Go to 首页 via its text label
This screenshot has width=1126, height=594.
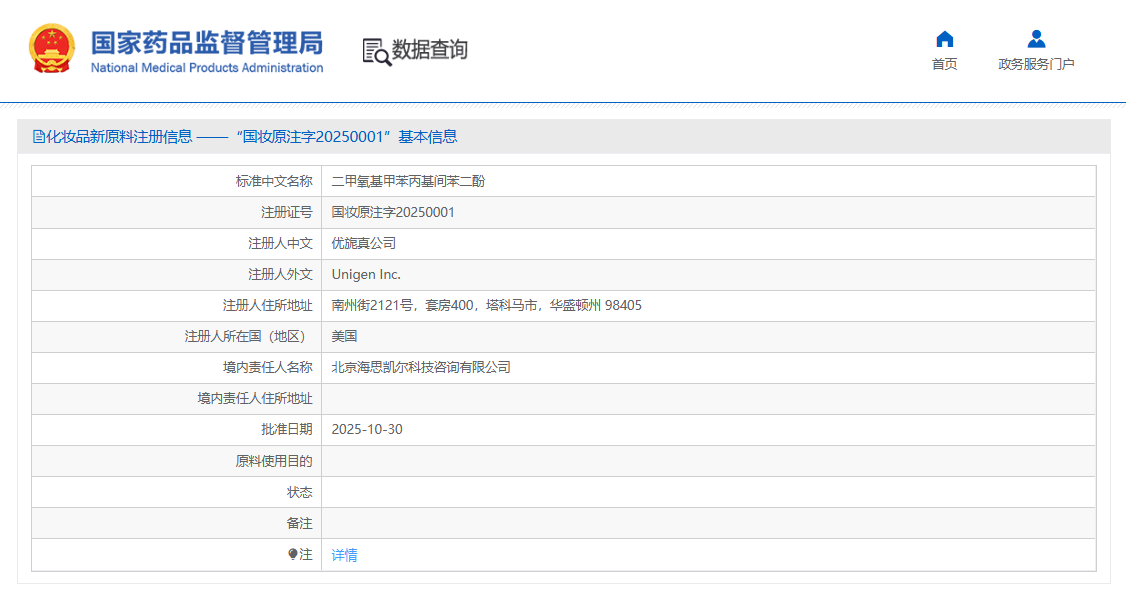[944, 64]
